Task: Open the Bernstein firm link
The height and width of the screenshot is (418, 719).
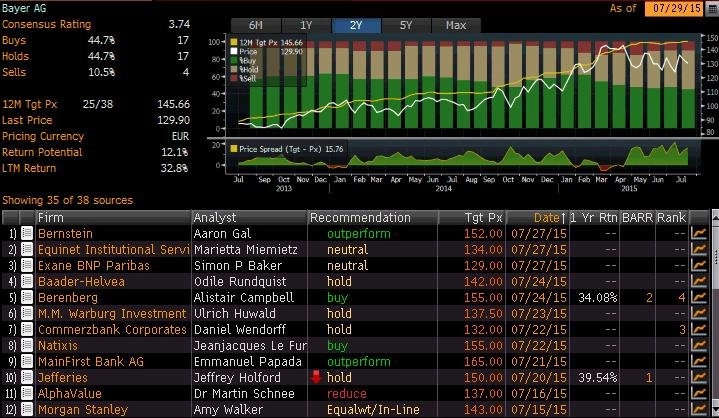Action: (x=65, y=233)
